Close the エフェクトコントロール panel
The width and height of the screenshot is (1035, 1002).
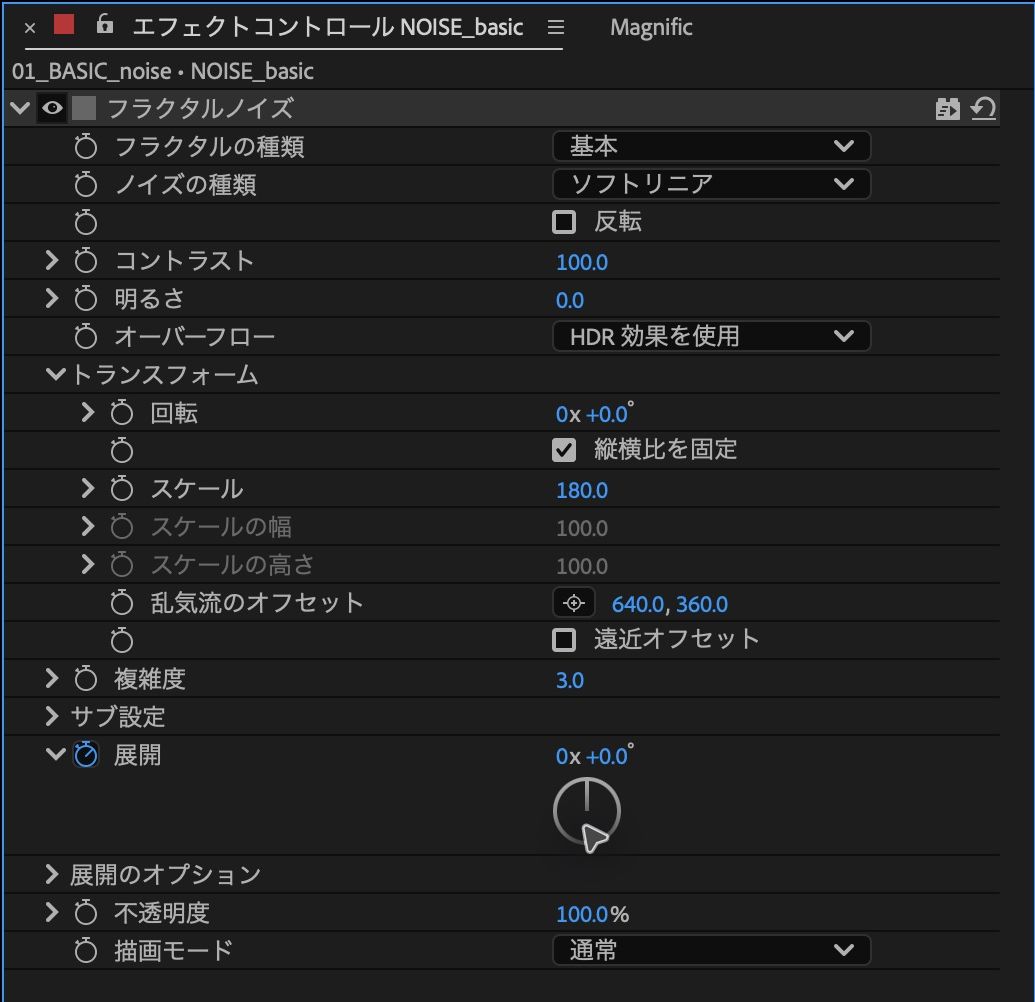coord(30,28)
